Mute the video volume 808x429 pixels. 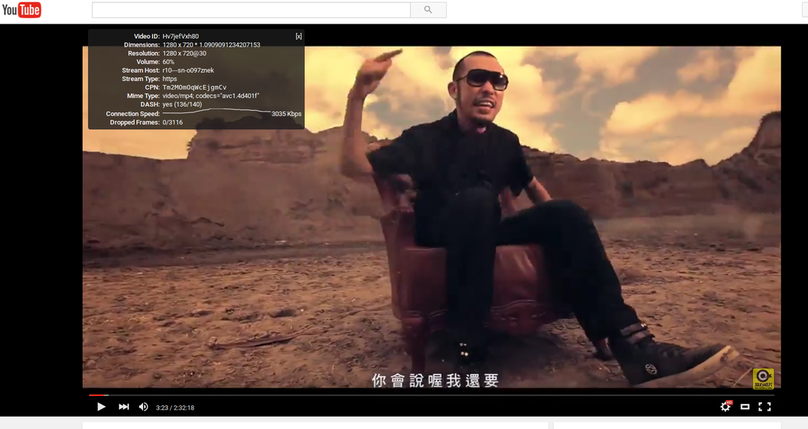(x=143, y=407)
